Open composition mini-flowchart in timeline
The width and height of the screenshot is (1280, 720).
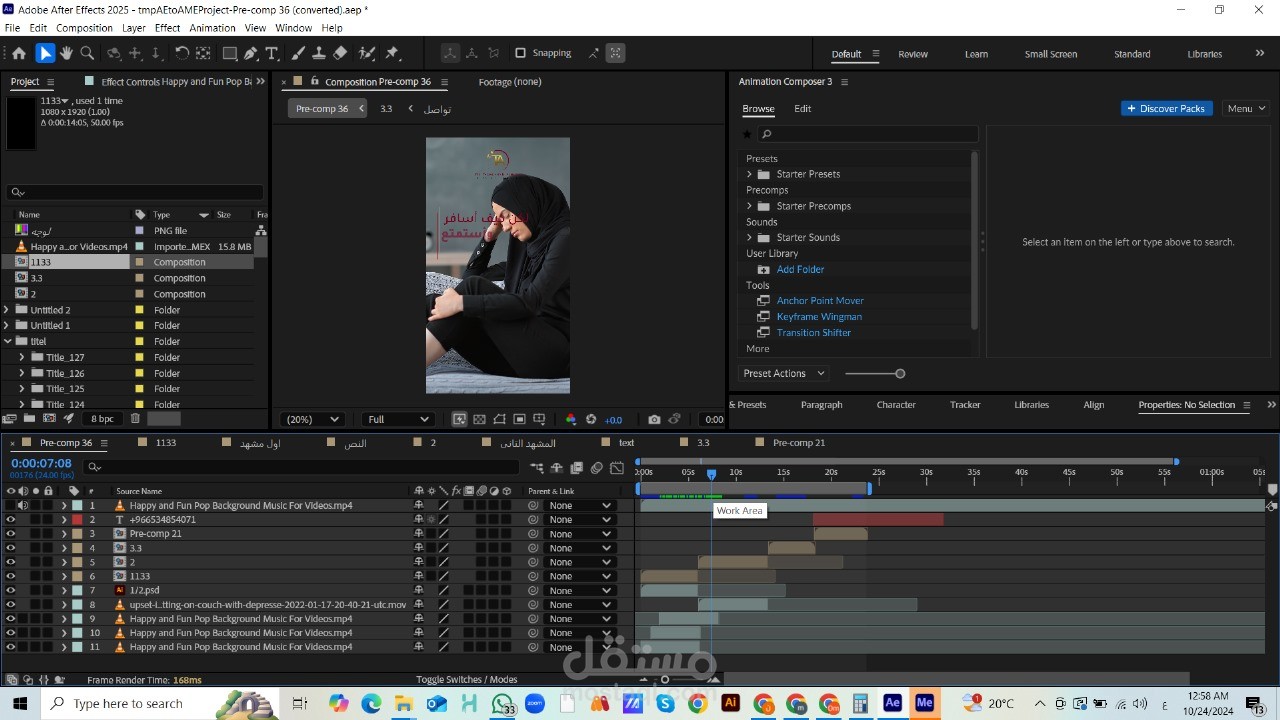point(537,467)
